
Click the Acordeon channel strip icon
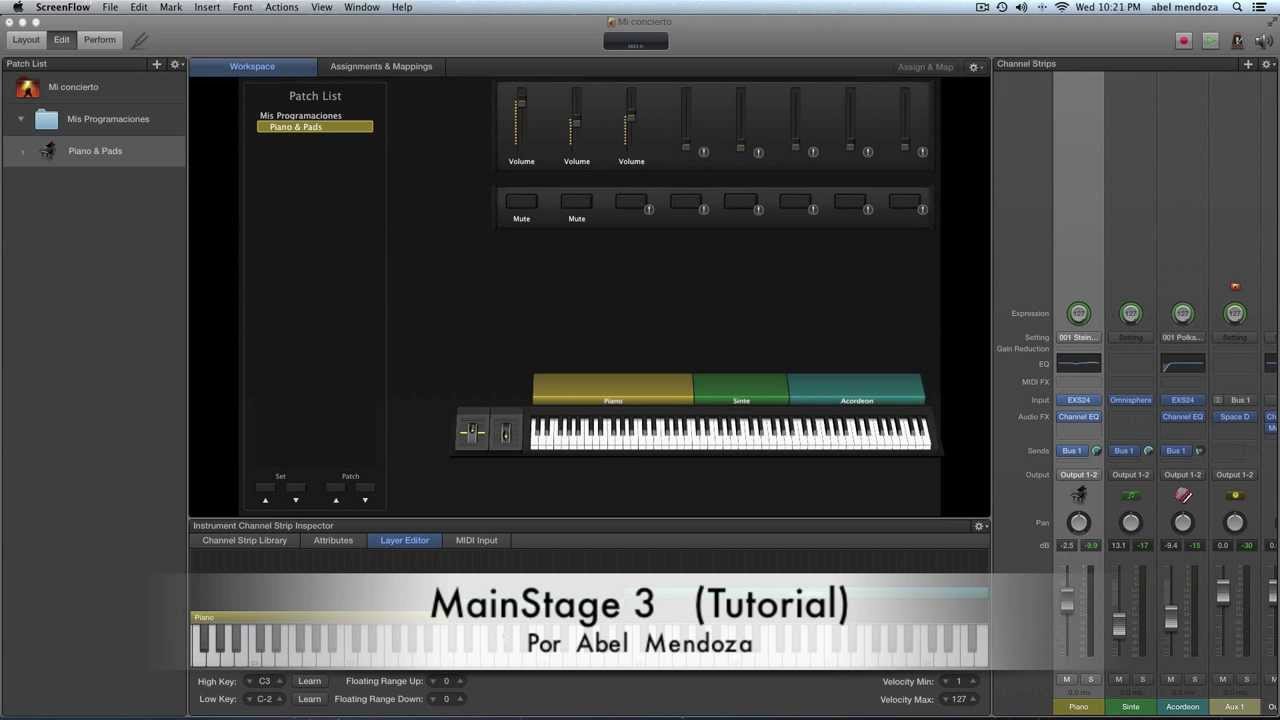(1183, 495)
